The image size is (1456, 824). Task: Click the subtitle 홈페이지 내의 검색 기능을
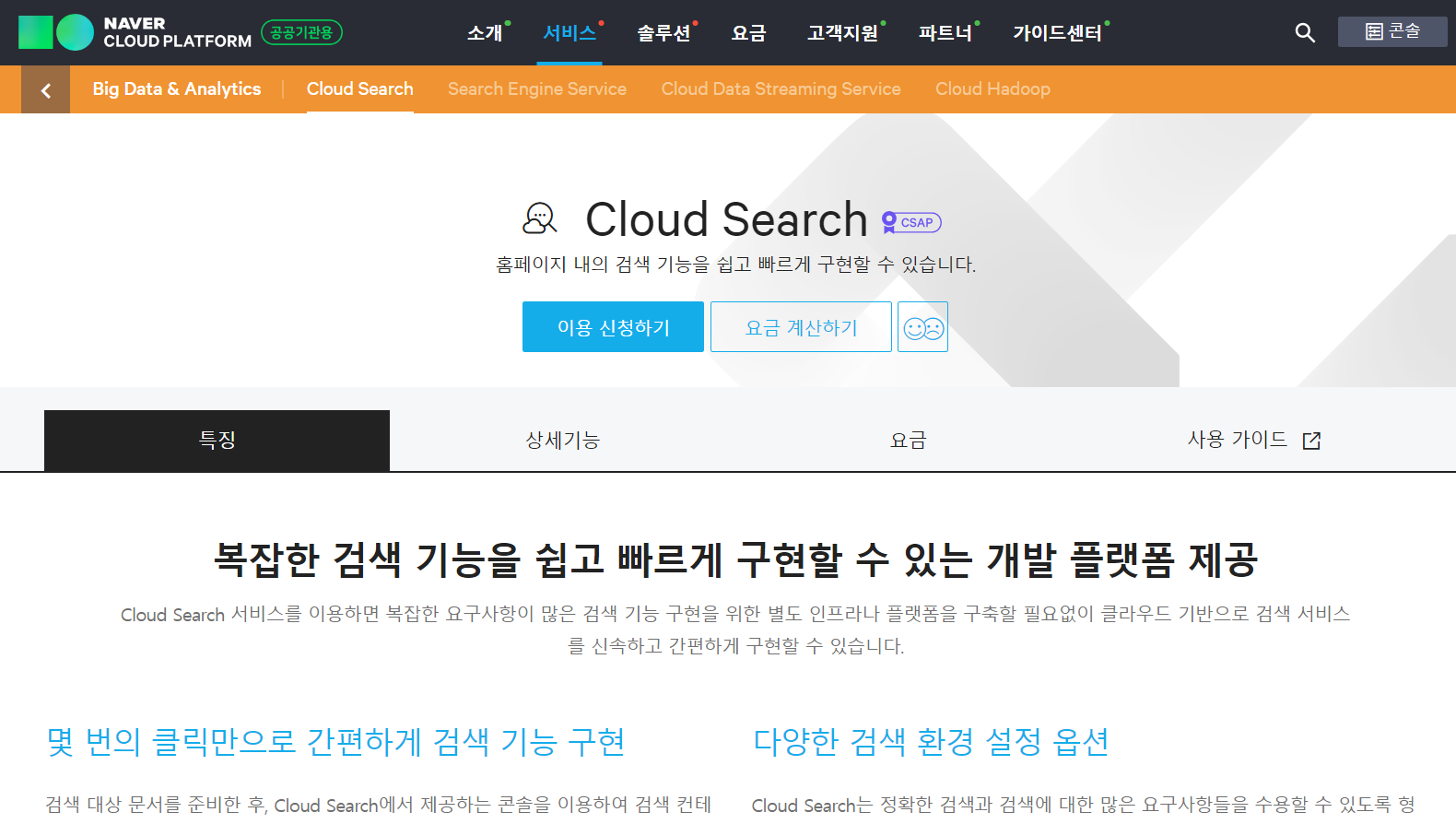[x=735, y=265]
